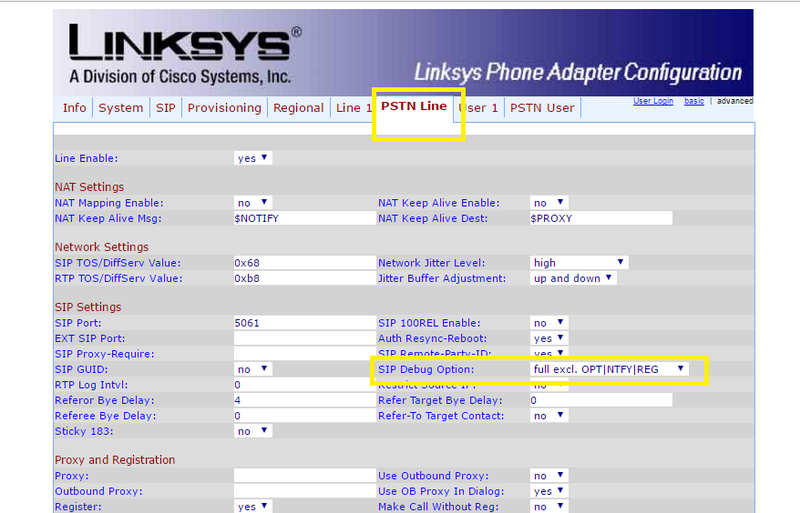This screenshot has width=800, height=513.
Task: Click the SIP TOS/DiffServ Value field
Action: 305,263
